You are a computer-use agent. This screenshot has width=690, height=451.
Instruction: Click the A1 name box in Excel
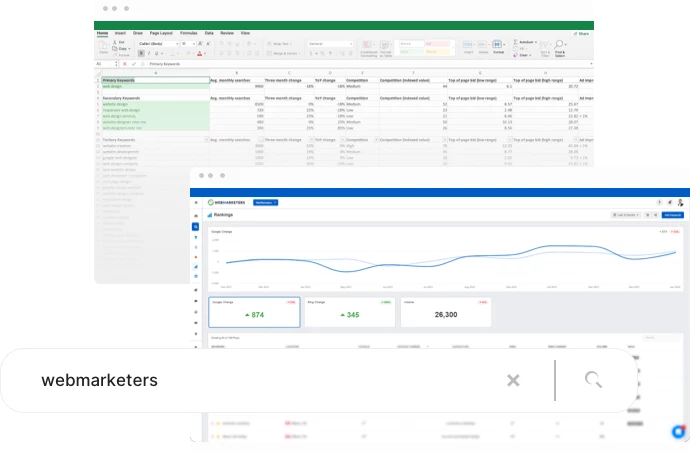(x=106, y=64)
